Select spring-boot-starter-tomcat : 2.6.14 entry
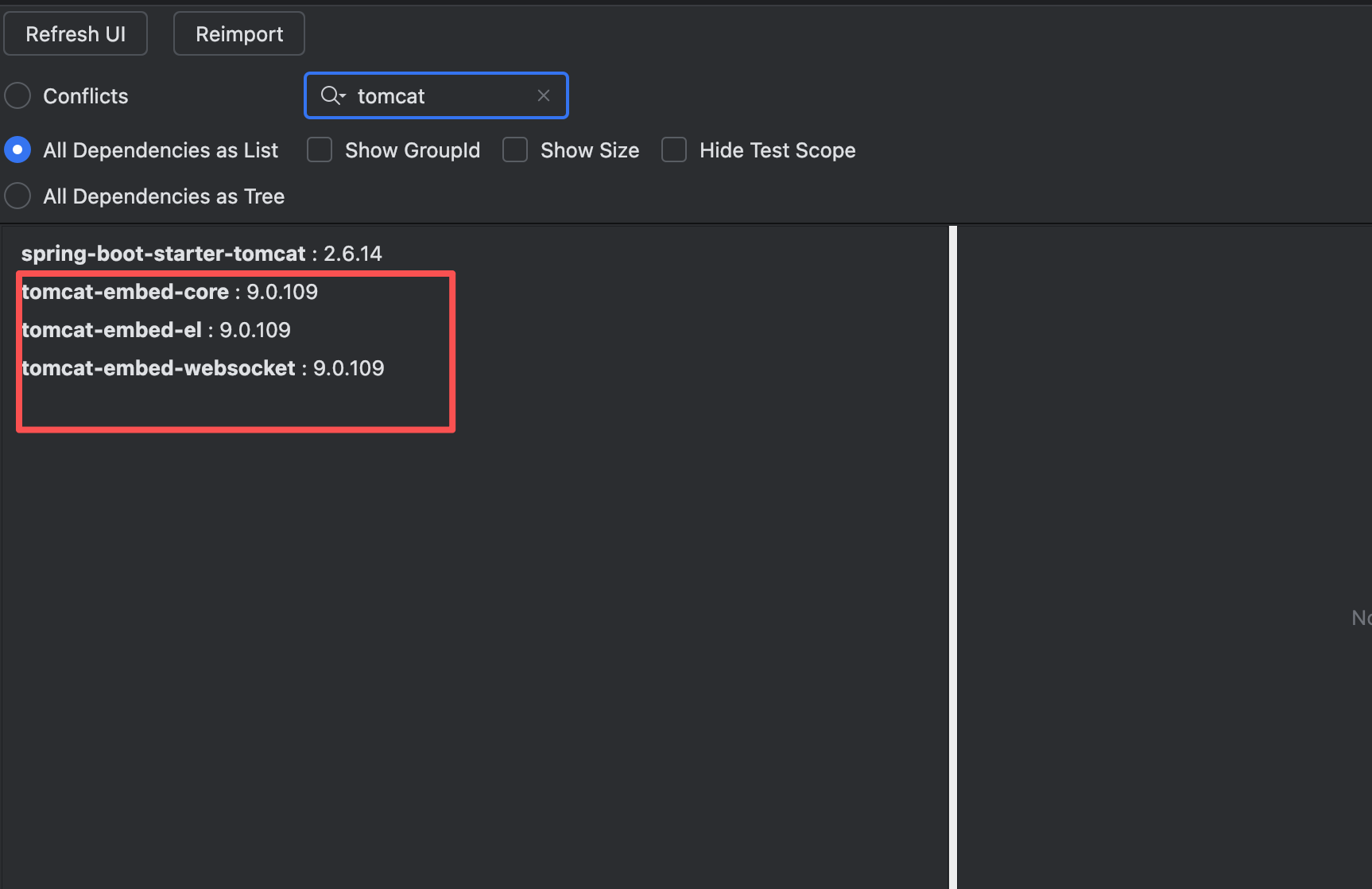 pos(202,254)
